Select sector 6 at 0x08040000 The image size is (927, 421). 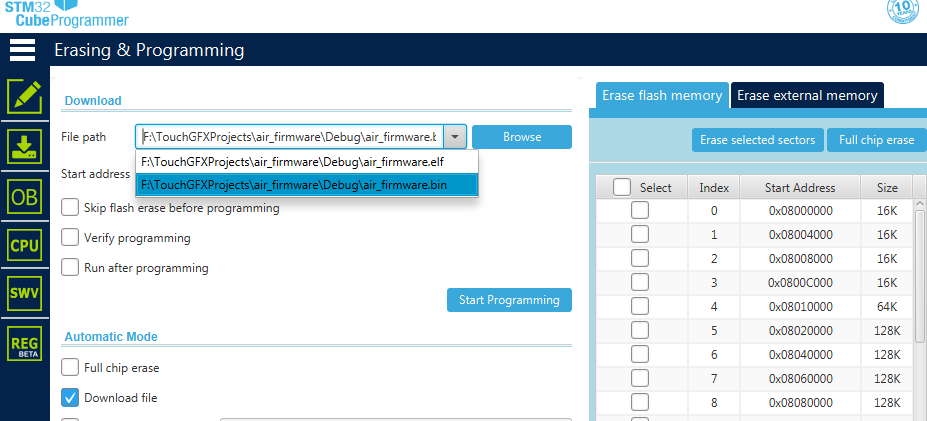tap(640, 354)
